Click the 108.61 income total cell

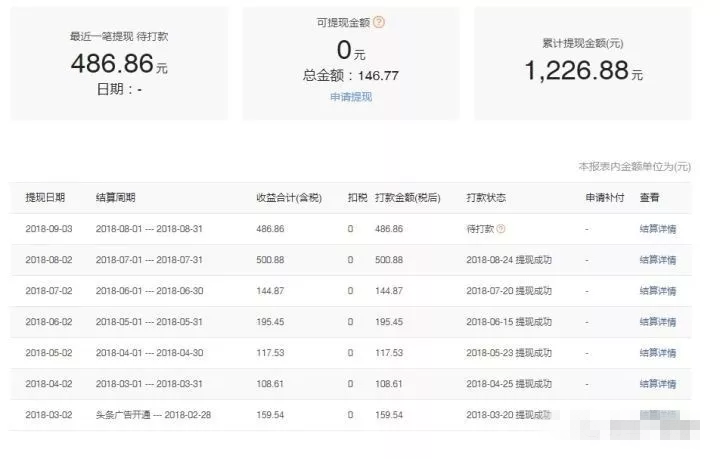(x=270, y=384)
